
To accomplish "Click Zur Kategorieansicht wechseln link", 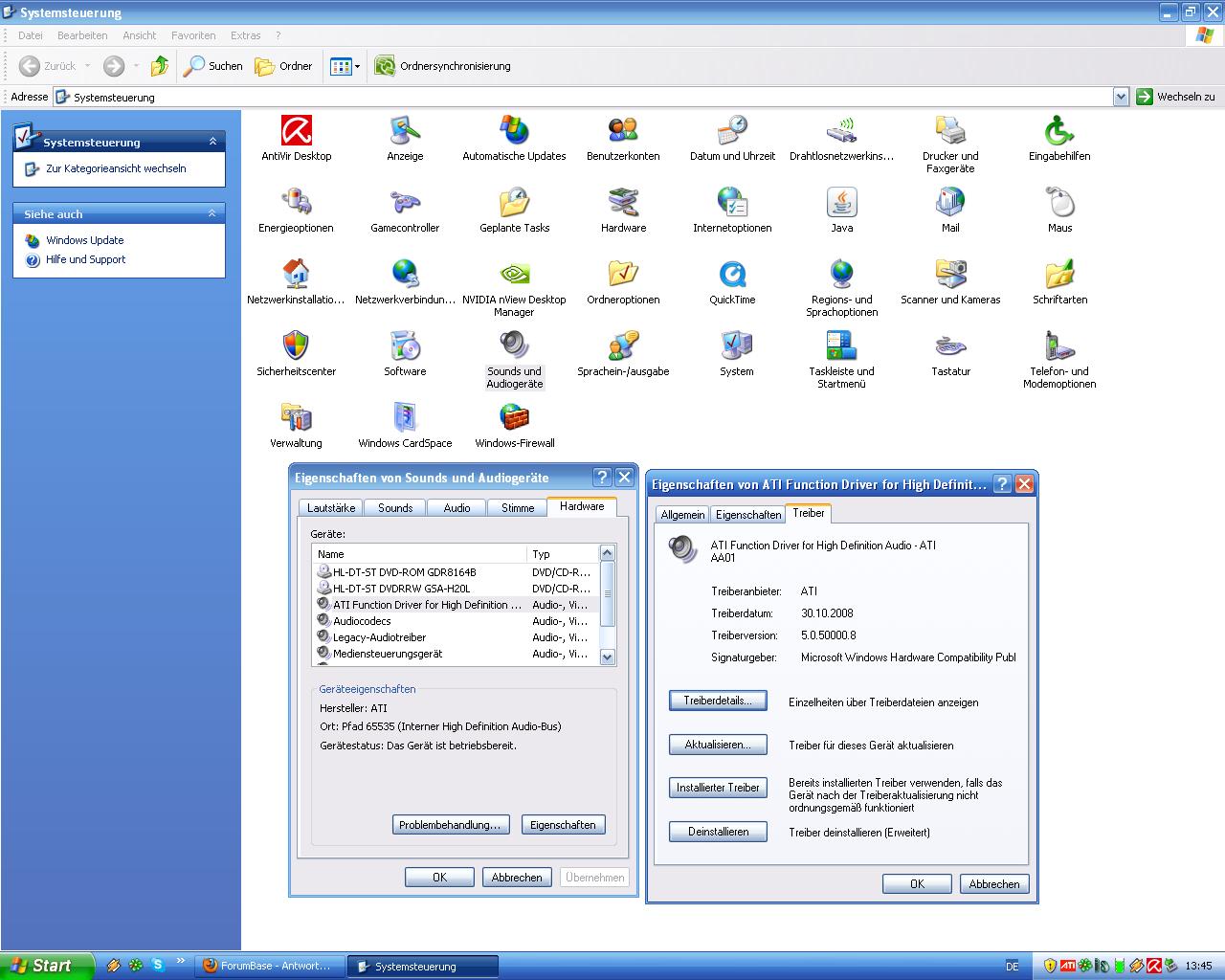I will point(116,168).
